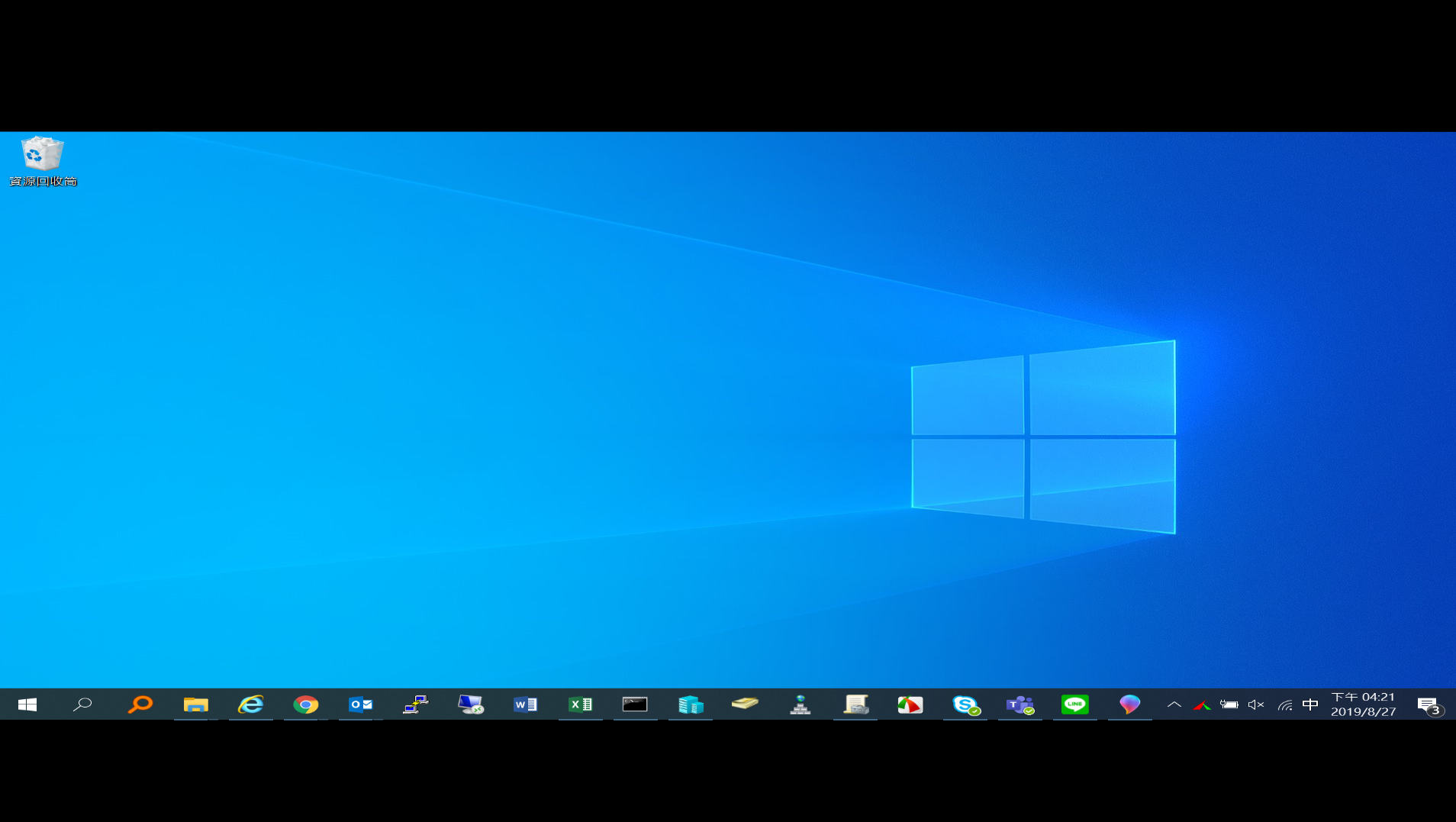
Task: Open Remote Desktop Connection icon
Action: pyautogui.click(x=471, y=704)
